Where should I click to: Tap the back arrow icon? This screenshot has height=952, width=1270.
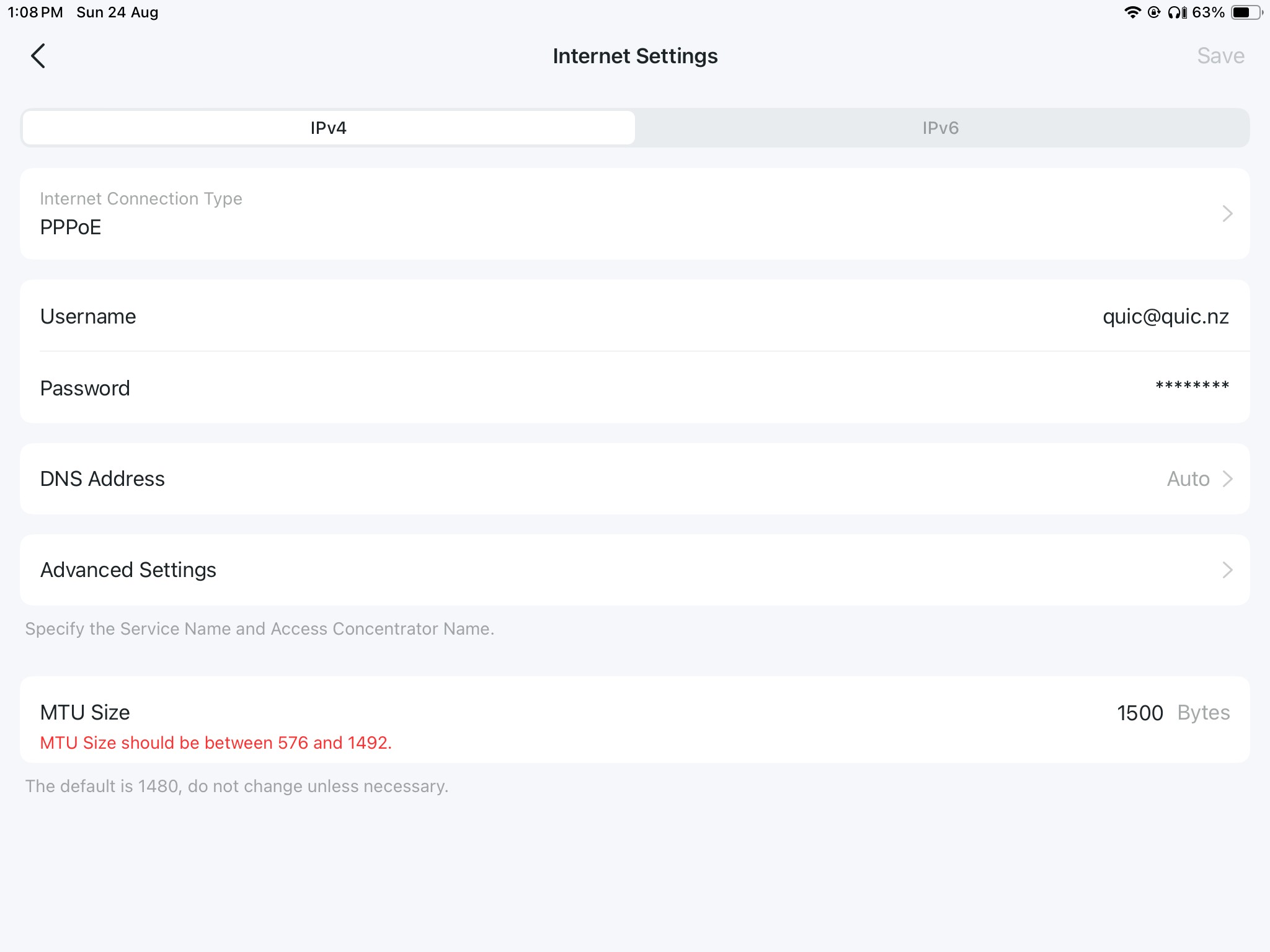(x=38, y=56)
